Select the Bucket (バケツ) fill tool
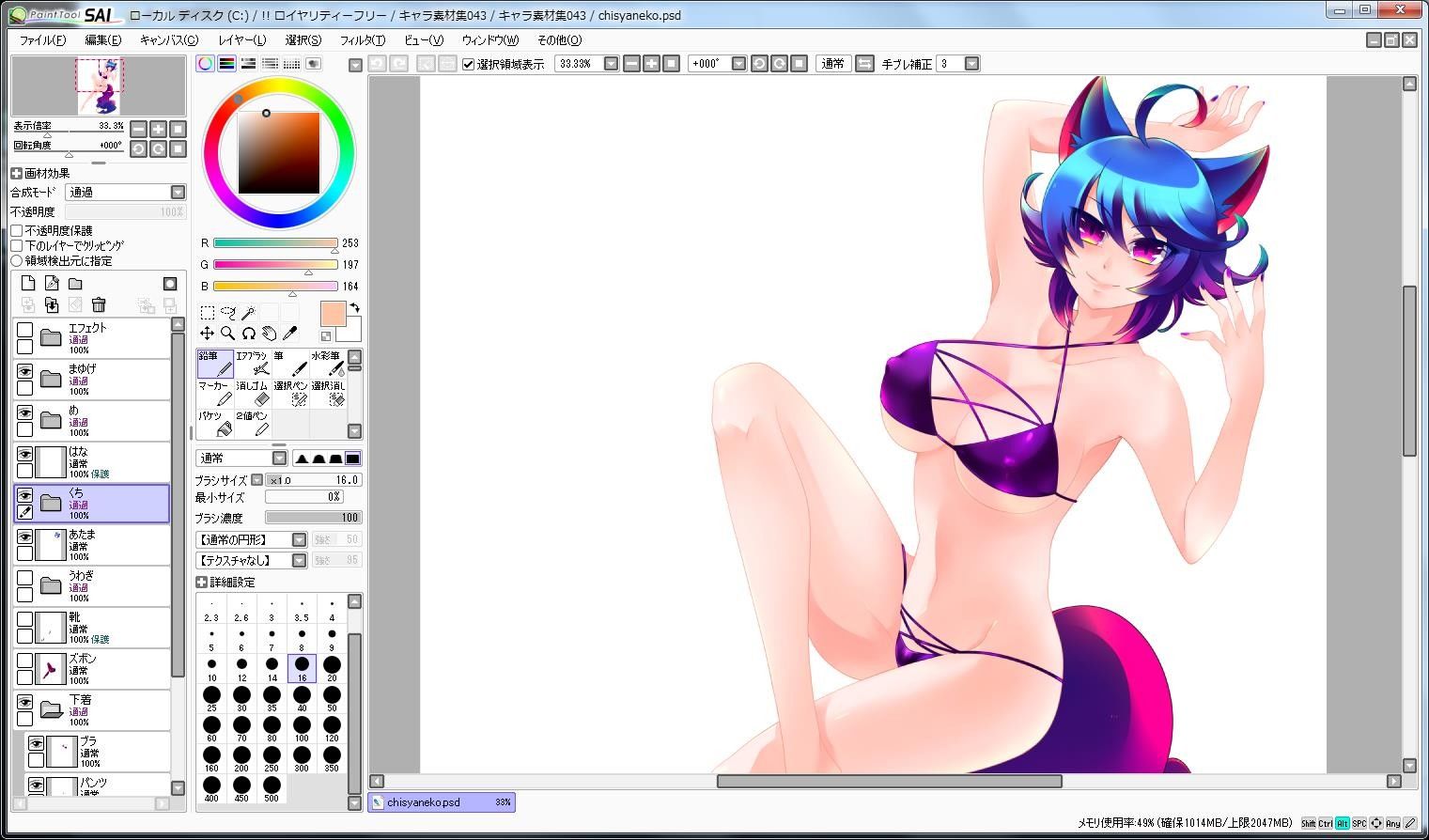 tap(214, 424)
